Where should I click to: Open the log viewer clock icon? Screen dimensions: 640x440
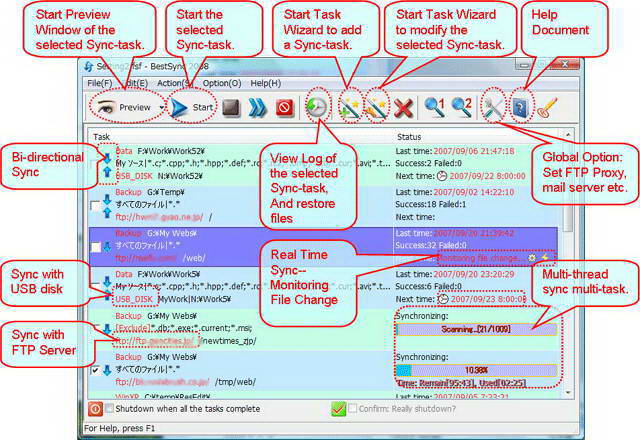[316, 107]
